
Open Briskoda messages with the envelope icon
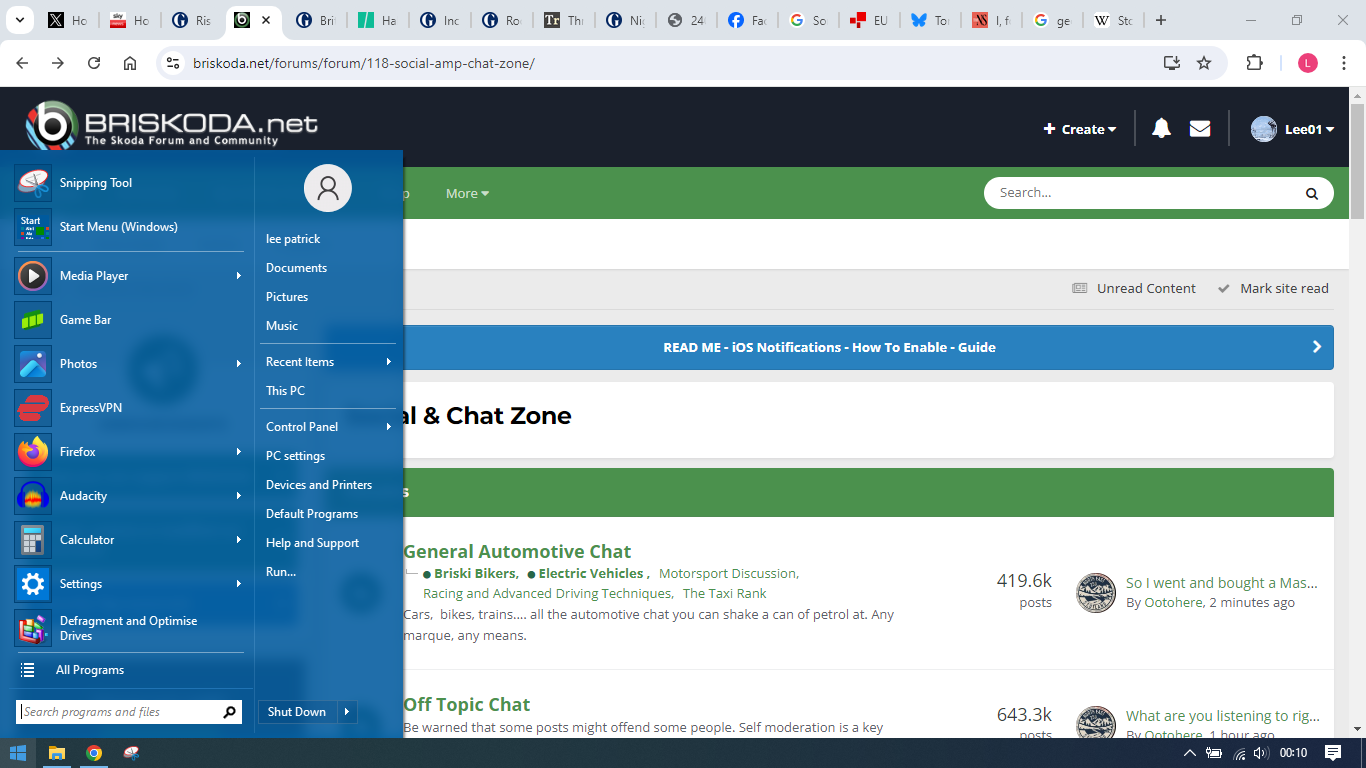click(1200, 128)
